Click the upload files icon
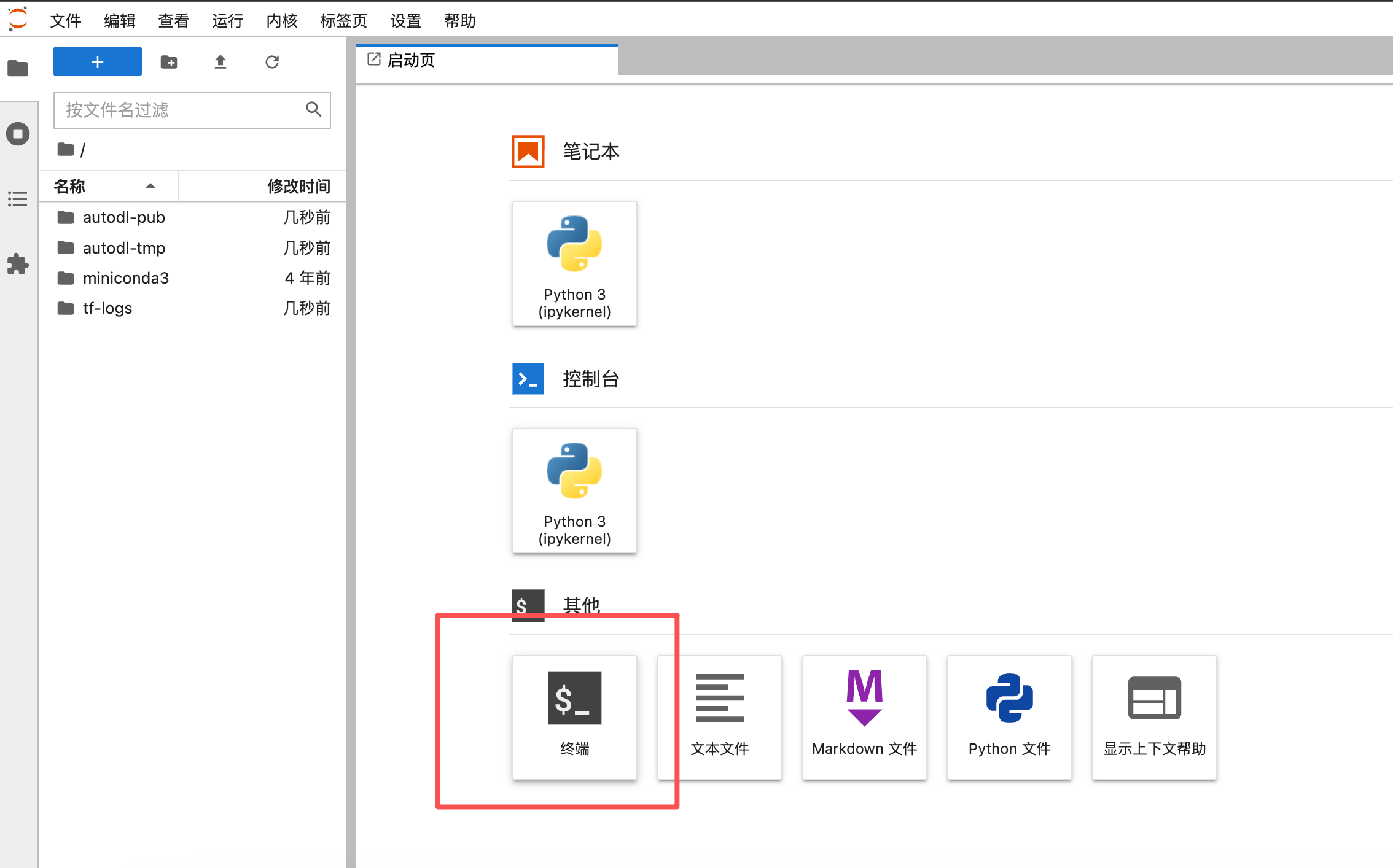1393x868 pixels. click(x=220, y=62)
